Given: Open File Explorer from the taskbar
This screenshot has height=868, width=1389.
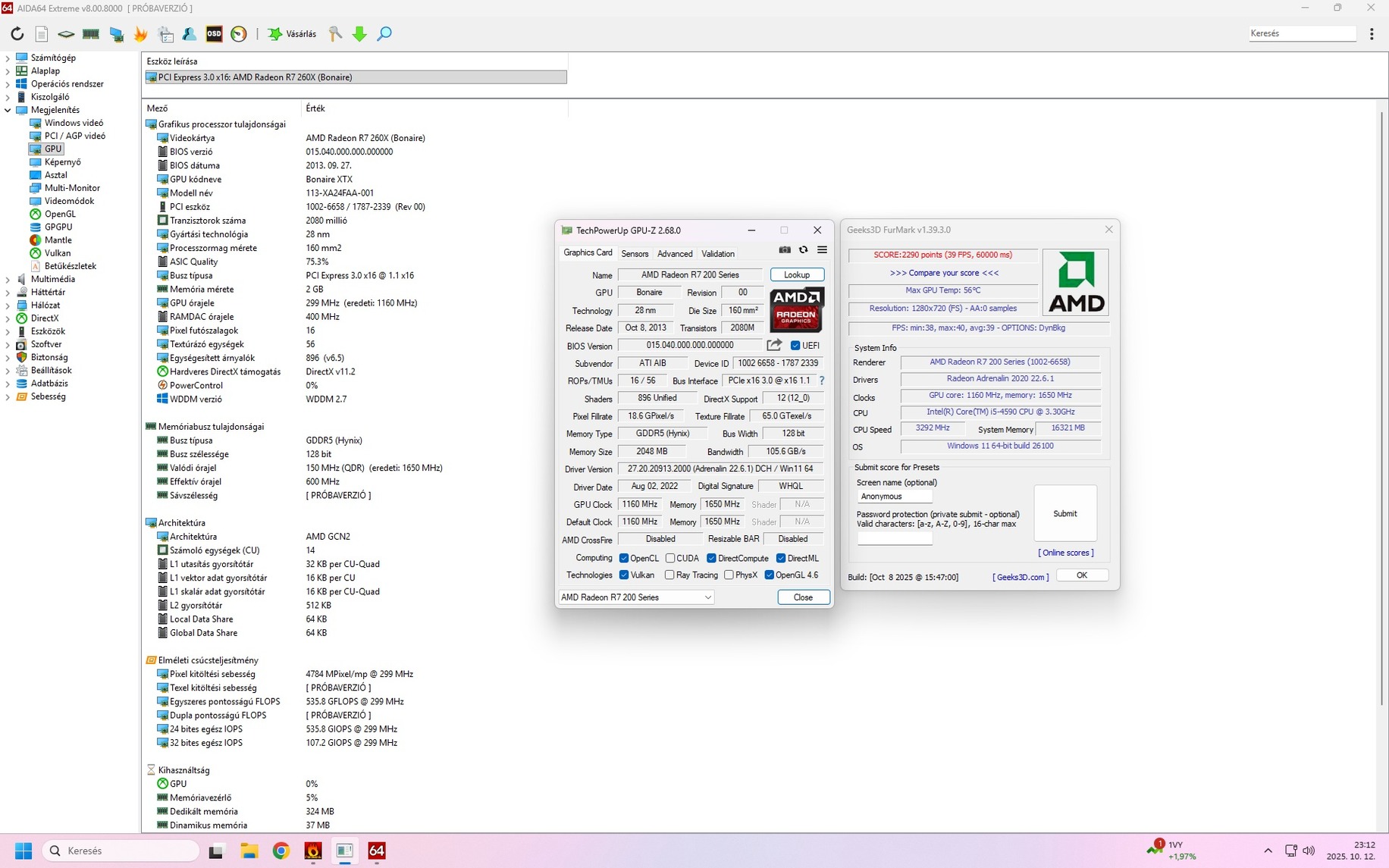Looking at the screenshot, I should pyautogui.click(x=249, y=851).
